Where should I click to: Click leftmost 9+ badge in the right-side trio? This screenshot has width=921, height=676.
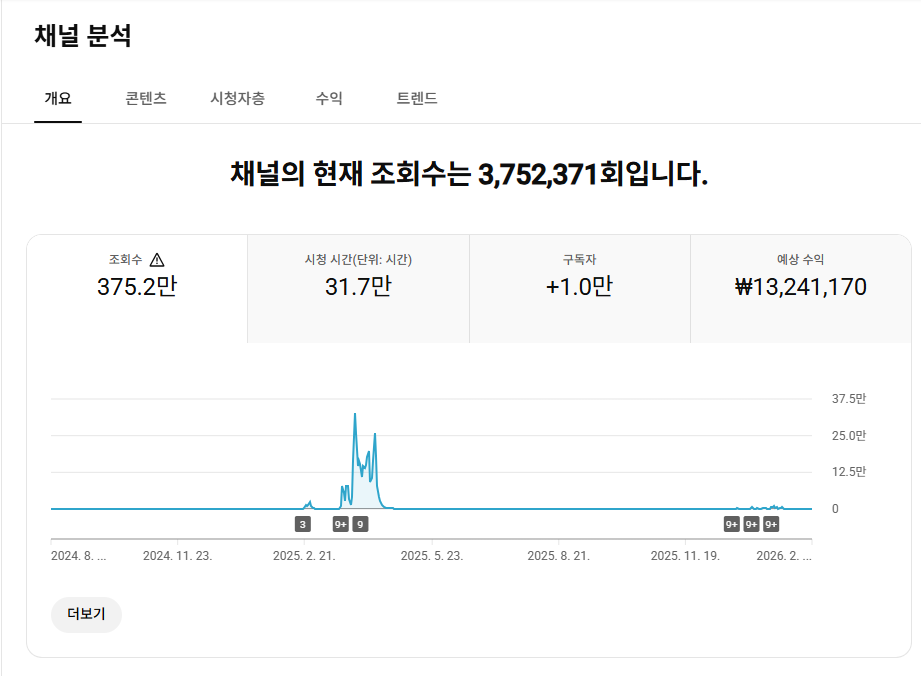tap(732, 524)
